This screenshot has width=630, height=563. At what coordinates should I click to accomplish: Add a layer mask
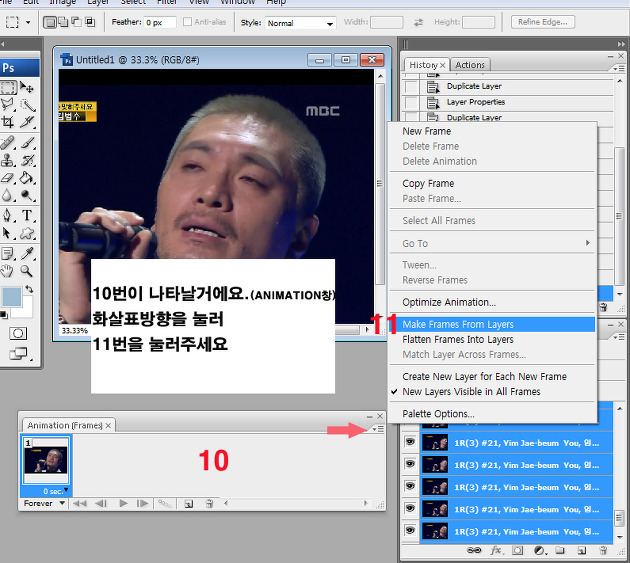click(518, 550)
